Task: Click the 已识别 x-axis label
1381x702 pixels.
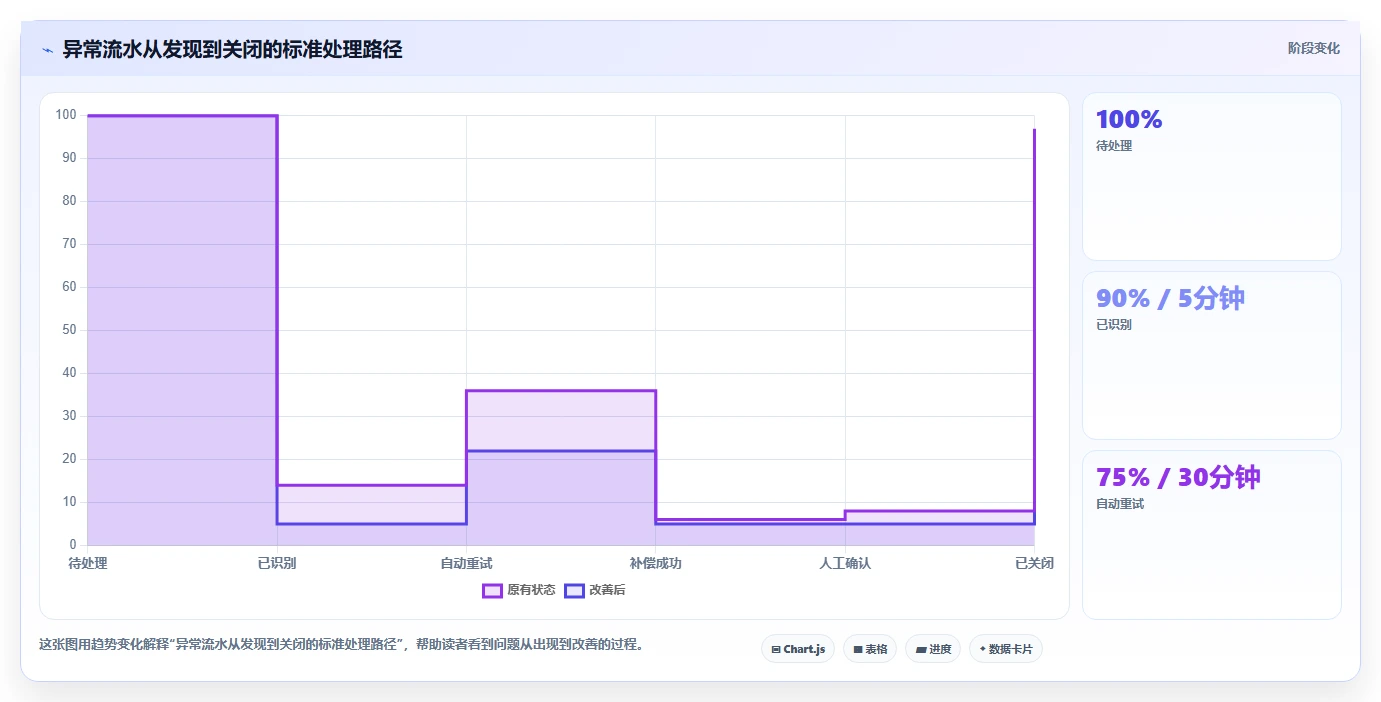Action: 277,564
